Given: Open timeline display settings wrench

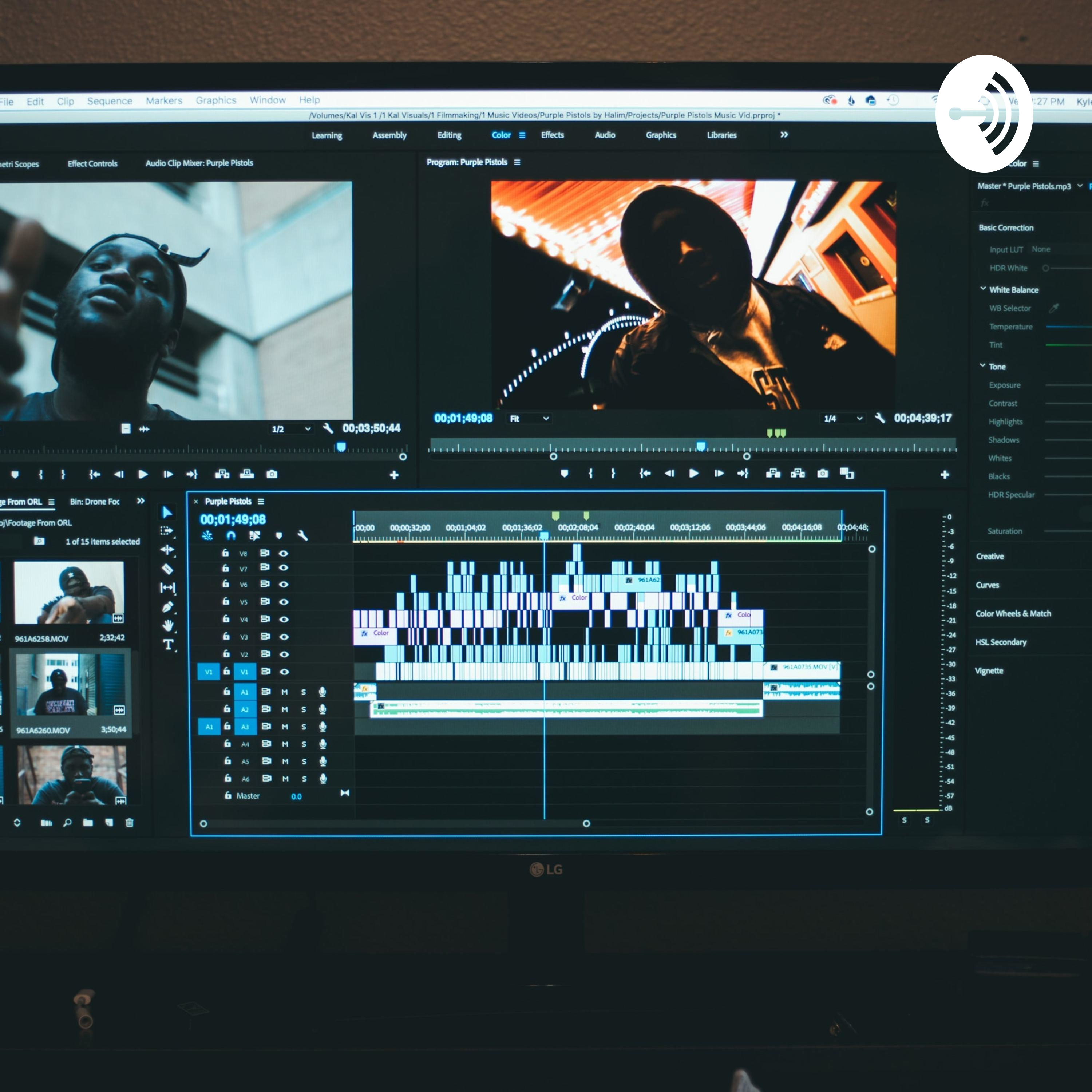Looking at the screenshot, I should (302, 535).
